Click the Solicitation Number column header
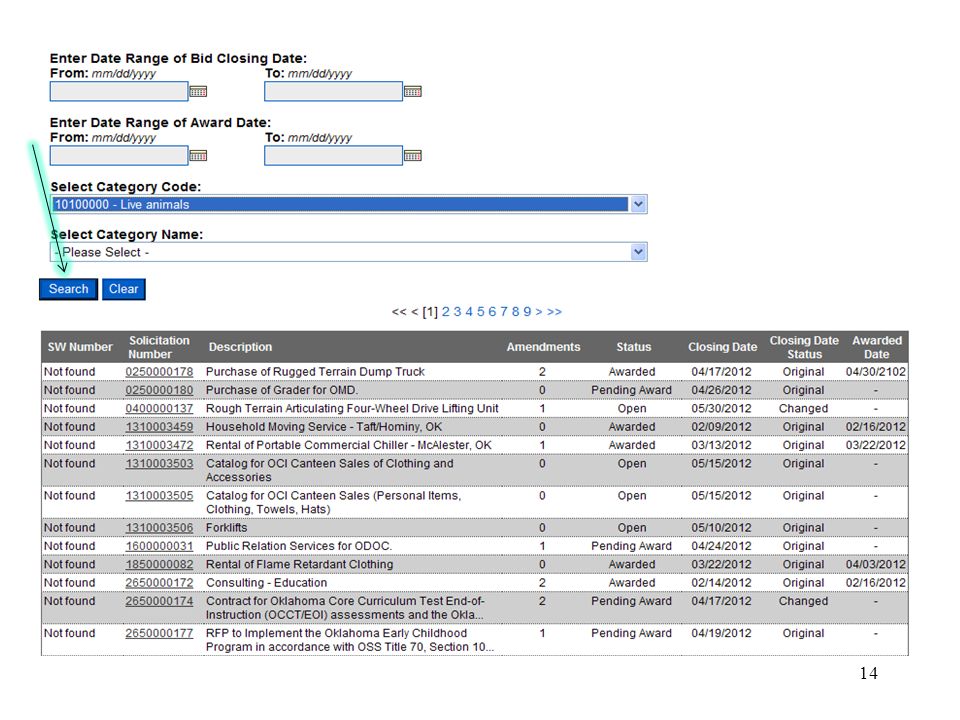 click(x=159, y=347)
